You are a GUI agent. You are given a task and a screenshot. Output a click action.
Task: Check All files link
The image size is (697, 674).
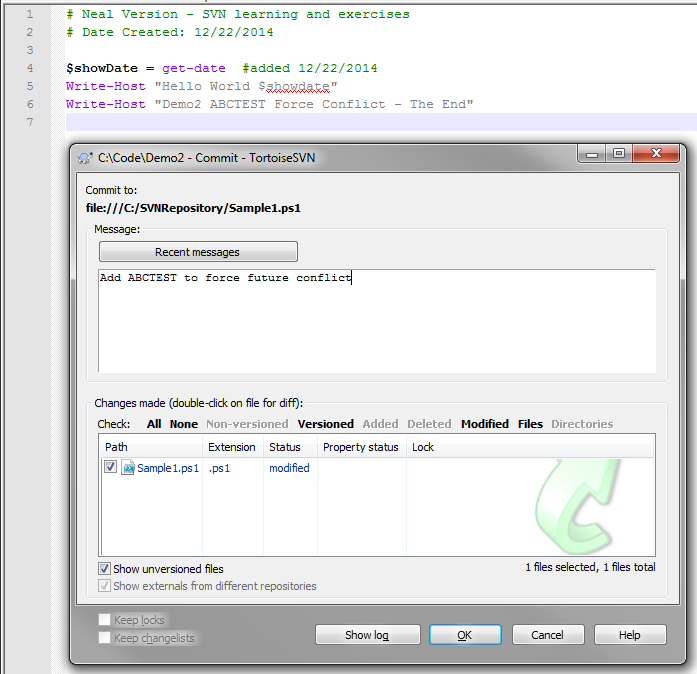[x=154, y=424]
